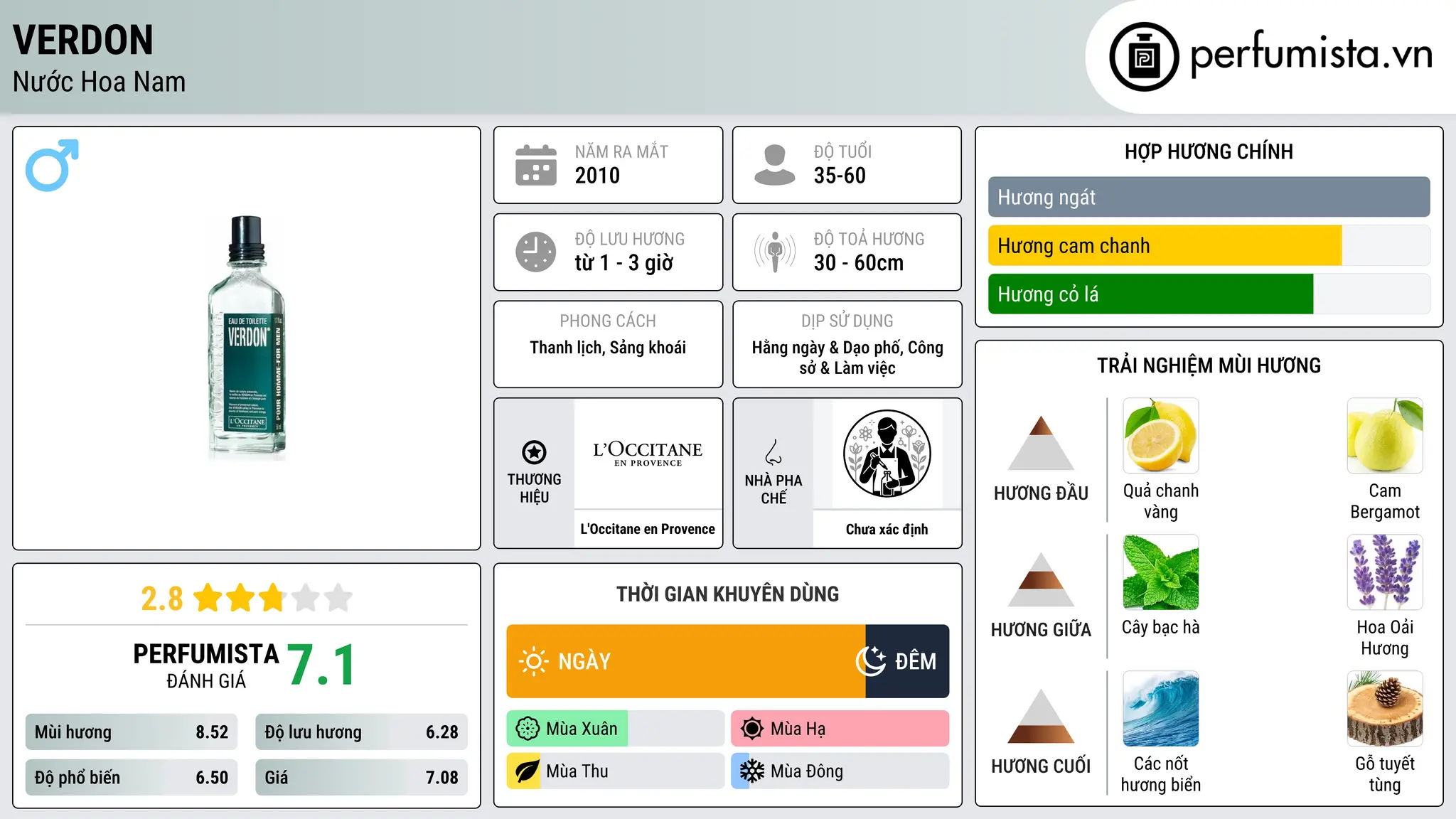Screen dimensions: 1456x819
Task: Click the release year value 2010
Action: [597, 176]
